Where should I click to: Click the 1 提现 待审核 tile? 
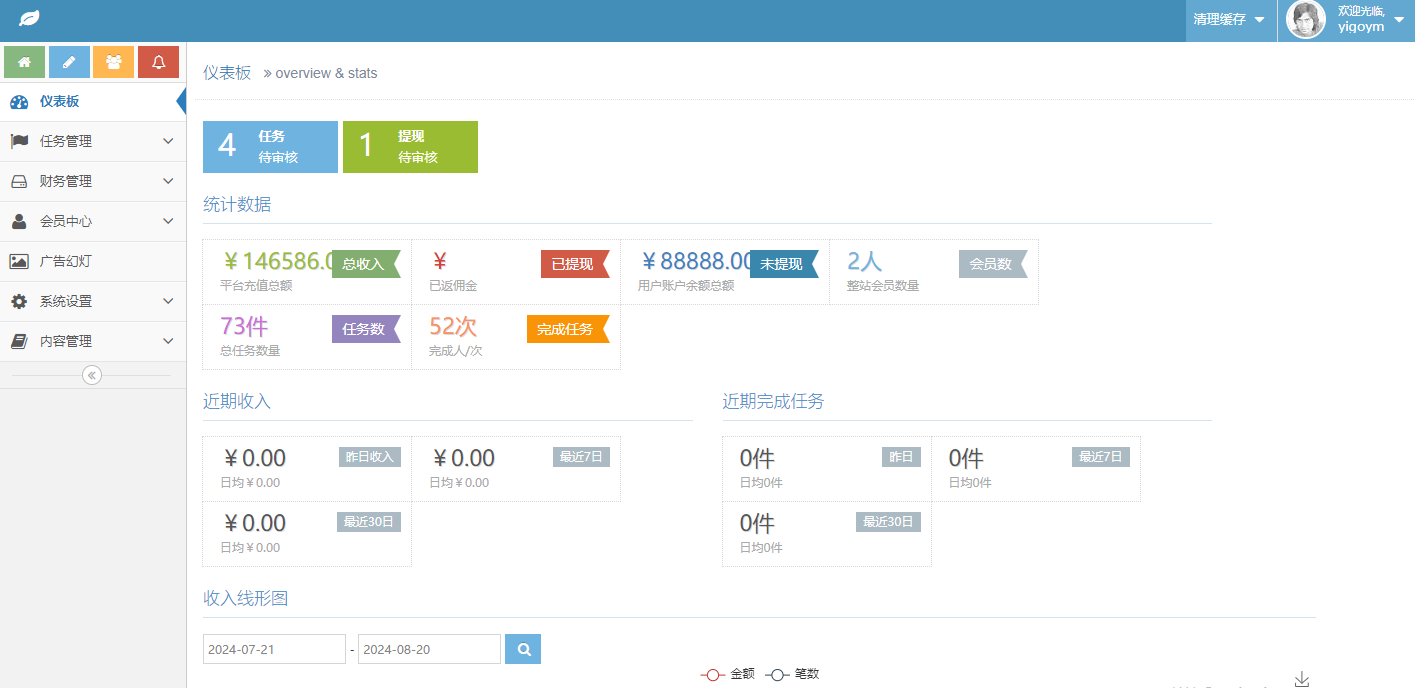410,147
